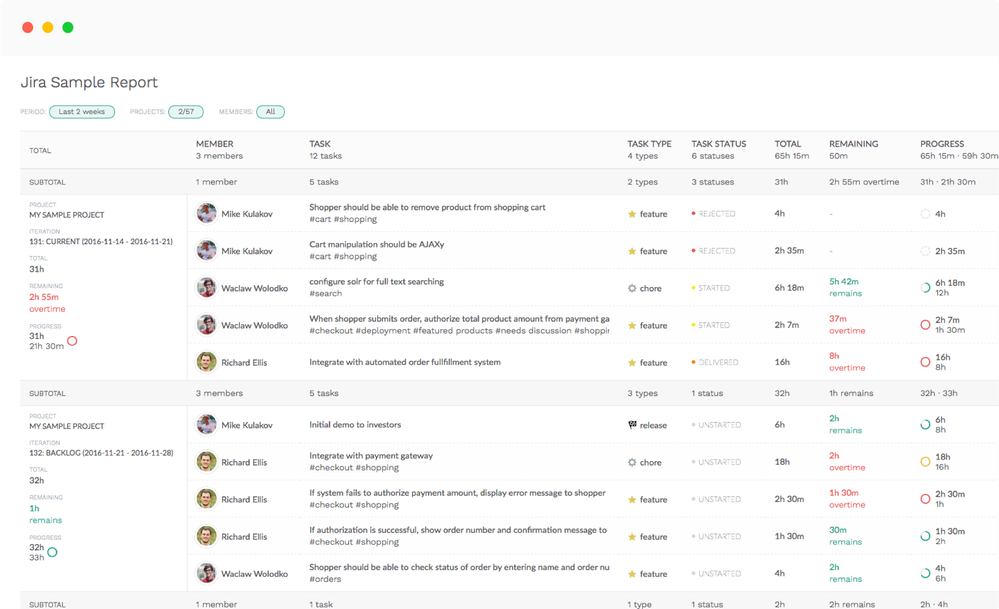The height and width of the screenshot is (609, 999).
Task: Click the TASK TYPE column header
Action: (649, 144)
